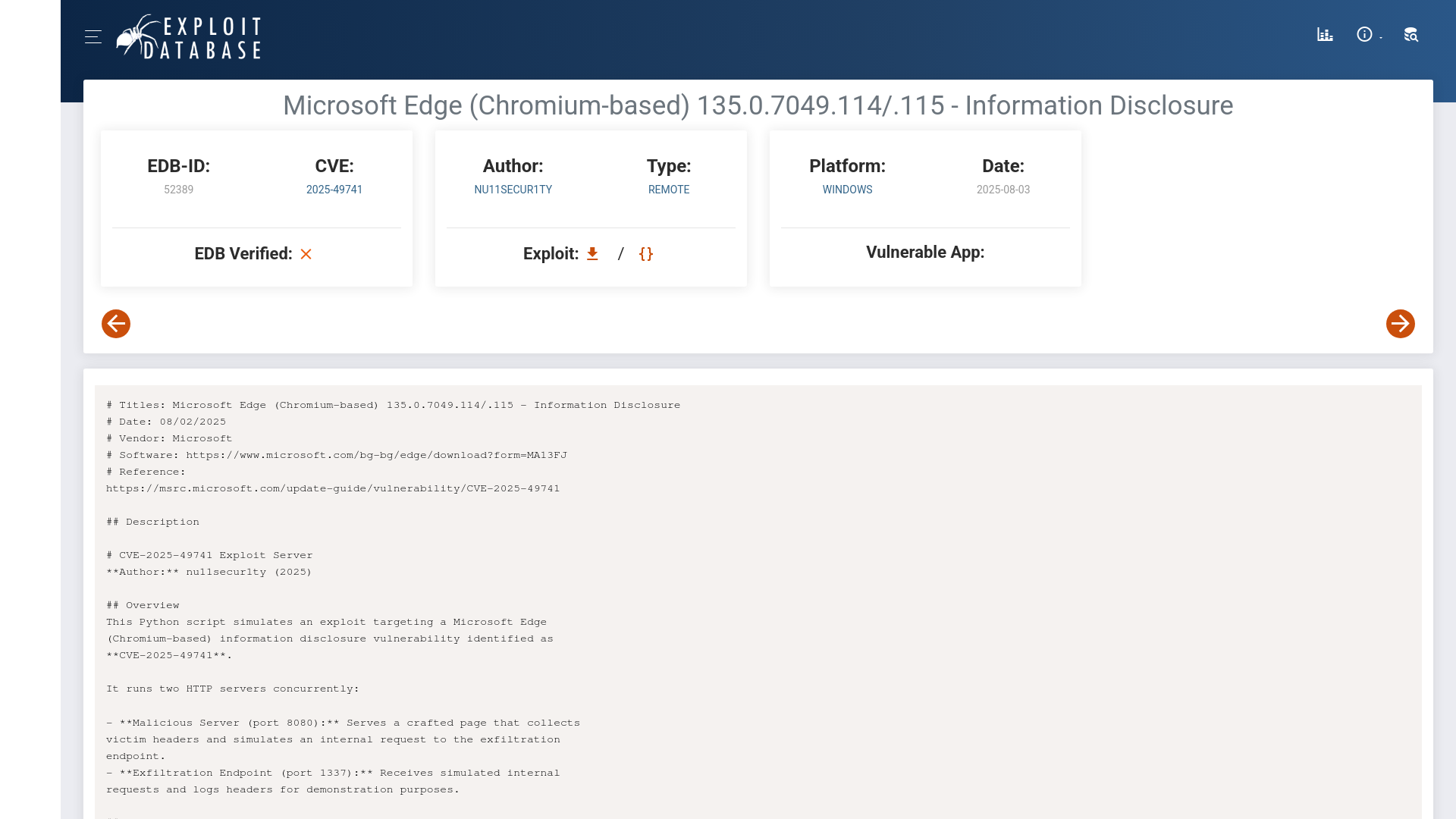Click the Exploit Database spider logo
Screen dimensions: 1456x819
pos(189,36)
